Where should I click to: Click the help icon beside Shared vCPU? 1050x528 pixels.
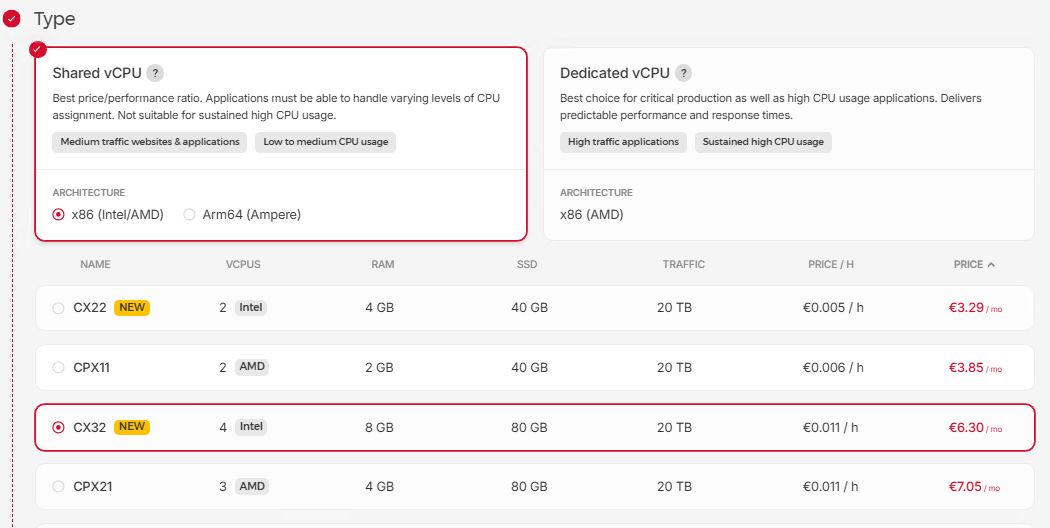click(x=155, y=73)
